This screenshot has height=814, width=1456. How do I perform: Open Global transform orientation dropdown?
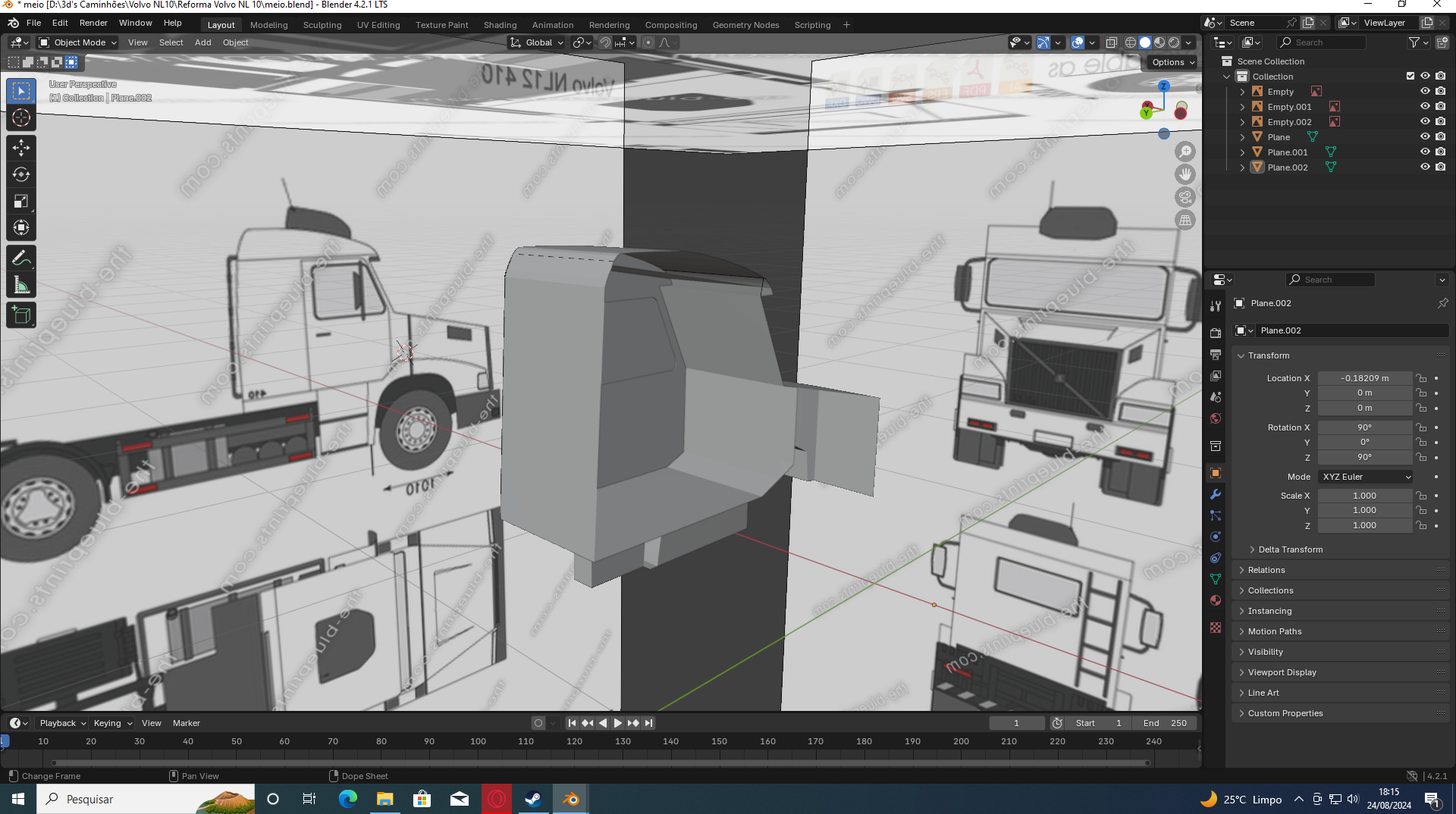coord(537,42)
